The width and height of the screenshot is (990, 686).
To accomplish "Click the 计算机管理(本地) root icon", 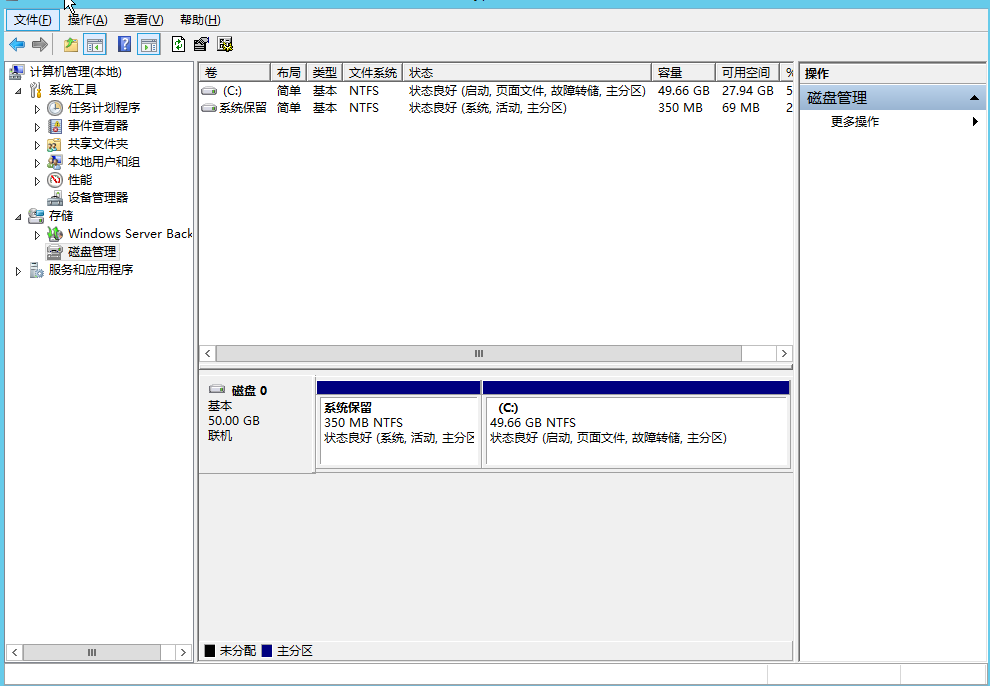I will [x=17, y=72].
